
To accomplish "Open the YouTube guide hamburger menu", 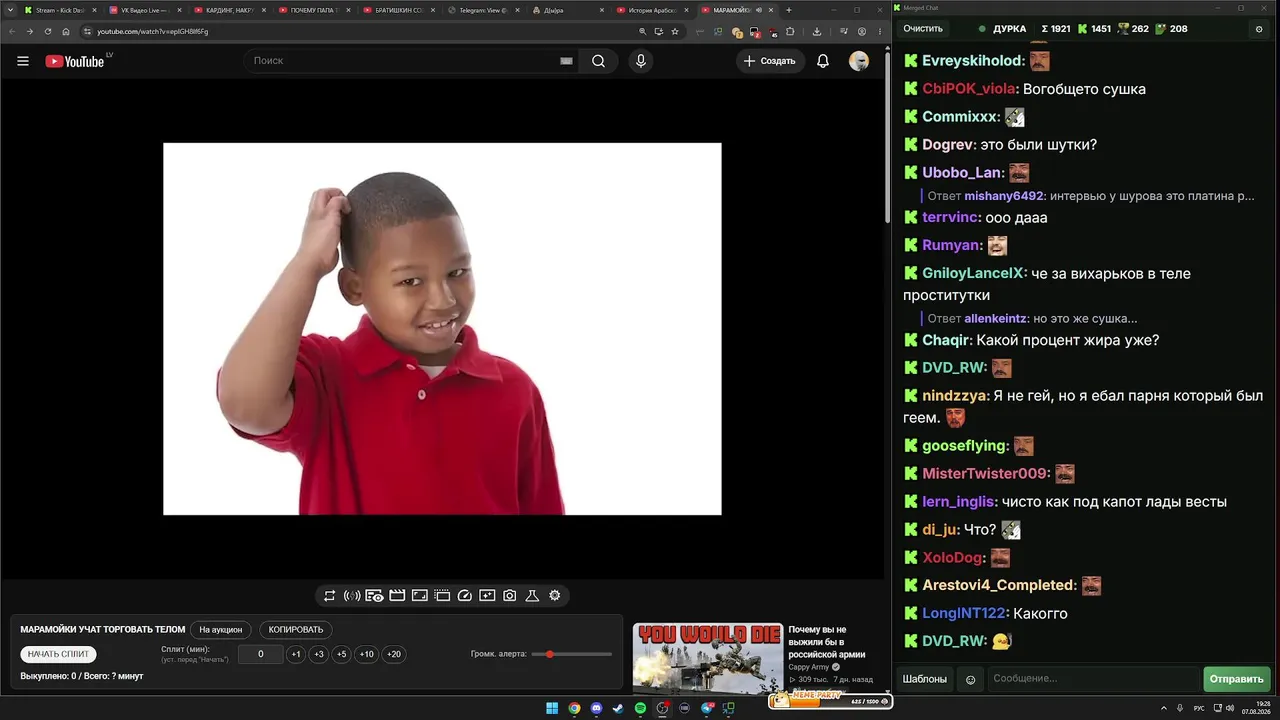I will click(23, 61).
